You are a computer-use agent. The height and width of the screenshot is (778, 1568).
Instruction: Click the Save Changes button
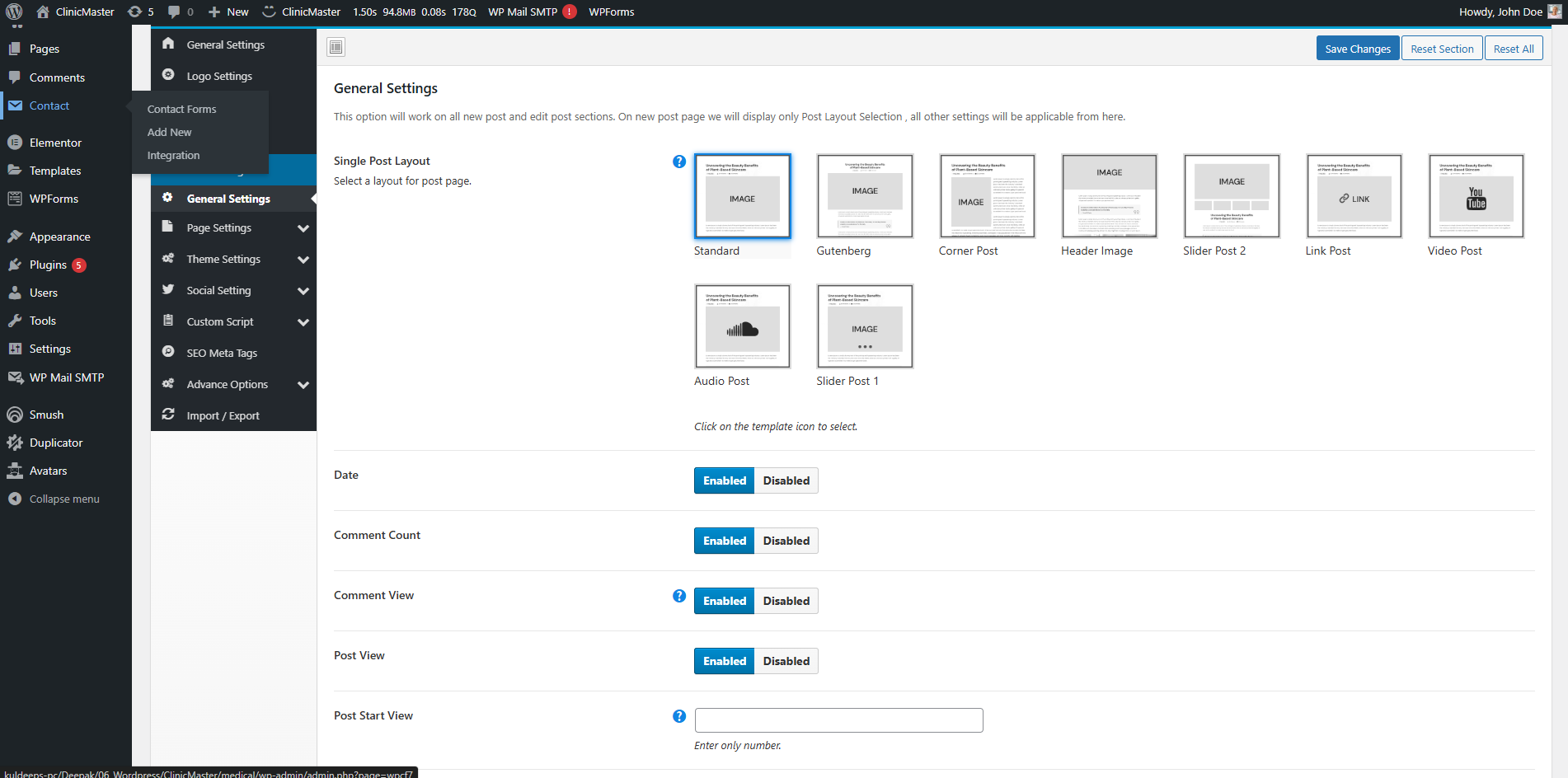[x=1357, y=49]
